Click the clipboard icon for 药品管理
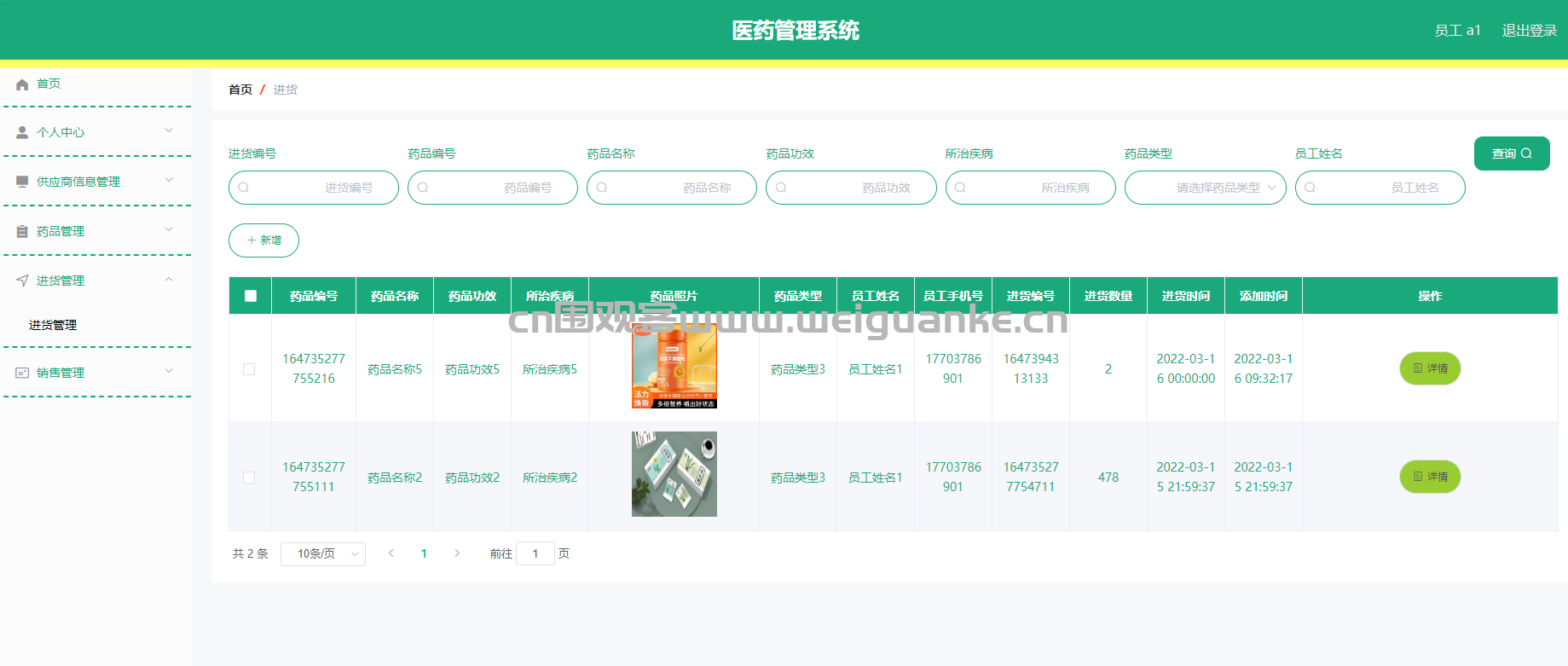The image size is (1568, 666). point(22,231)
